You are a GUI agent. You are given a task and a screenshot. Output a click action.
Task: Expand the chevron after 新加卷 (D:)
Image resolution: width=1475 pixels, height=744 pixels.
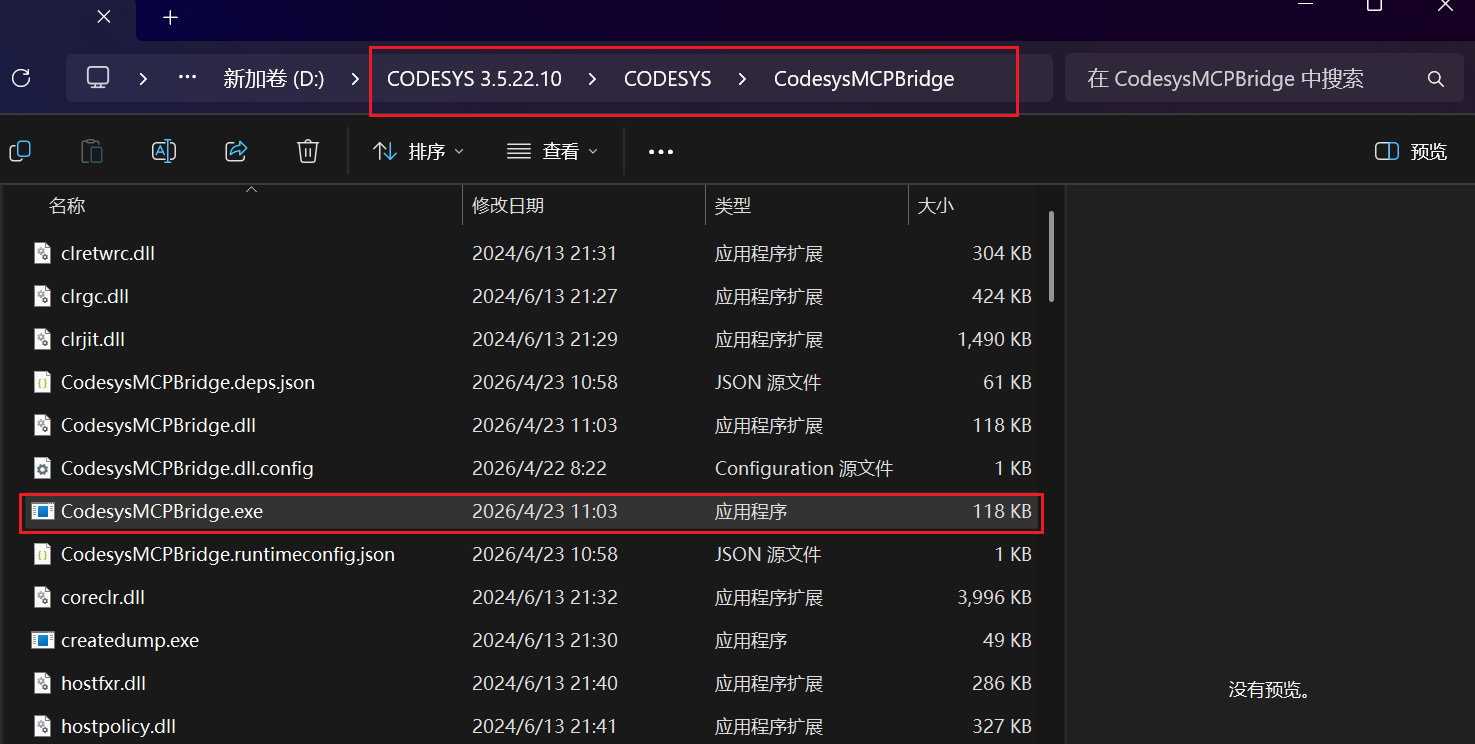(355, 78)
